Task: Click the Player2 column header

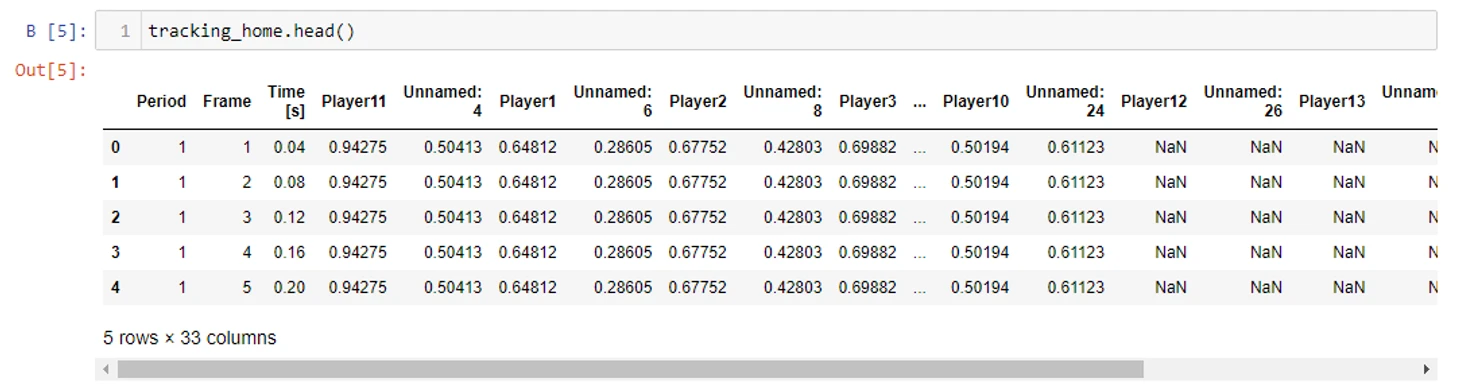Action: pyautogui.click(x=698, y=101)
